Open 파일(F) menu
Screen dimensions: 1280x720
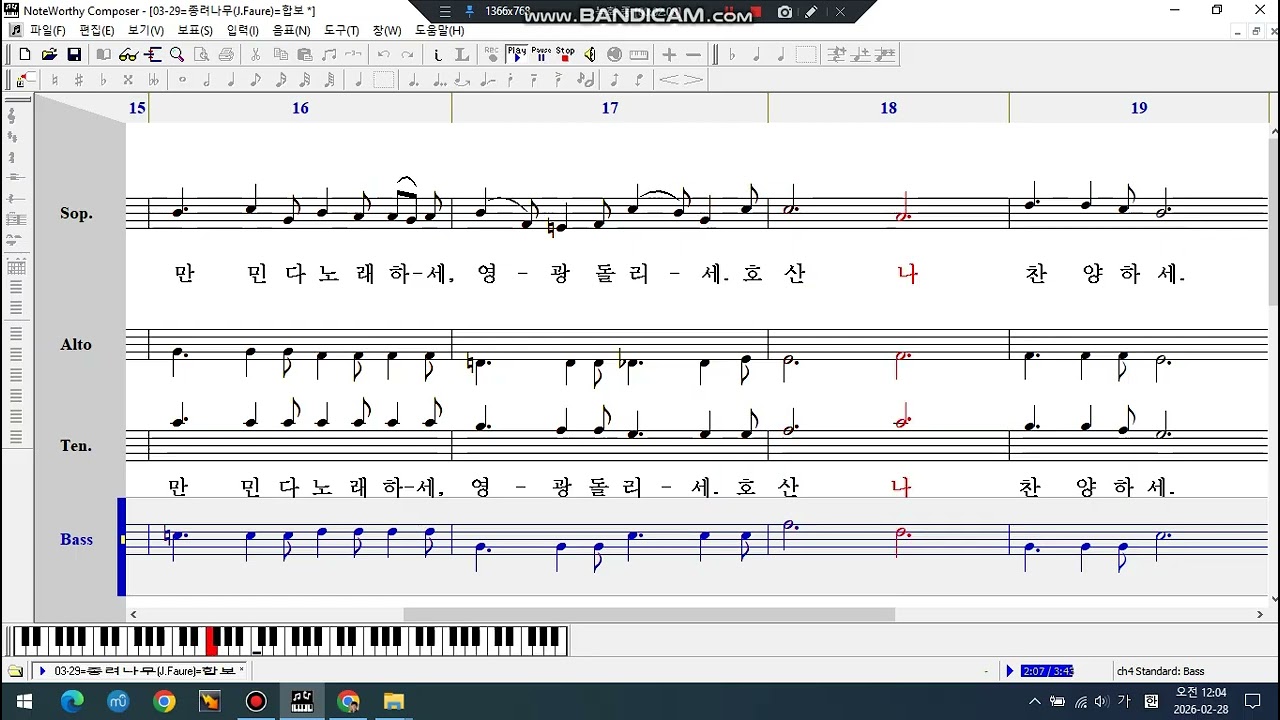pos(47,31)
